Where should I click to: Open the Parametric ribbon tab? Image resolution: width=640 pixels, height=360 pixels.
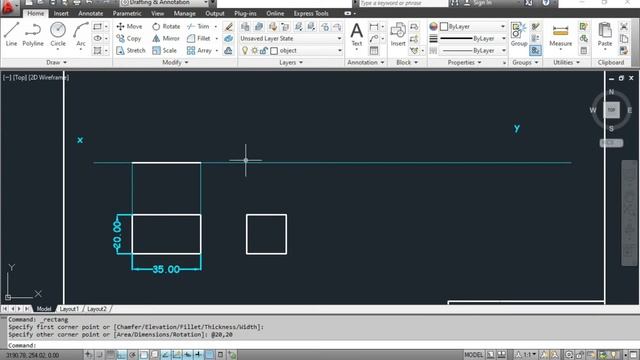127,13
